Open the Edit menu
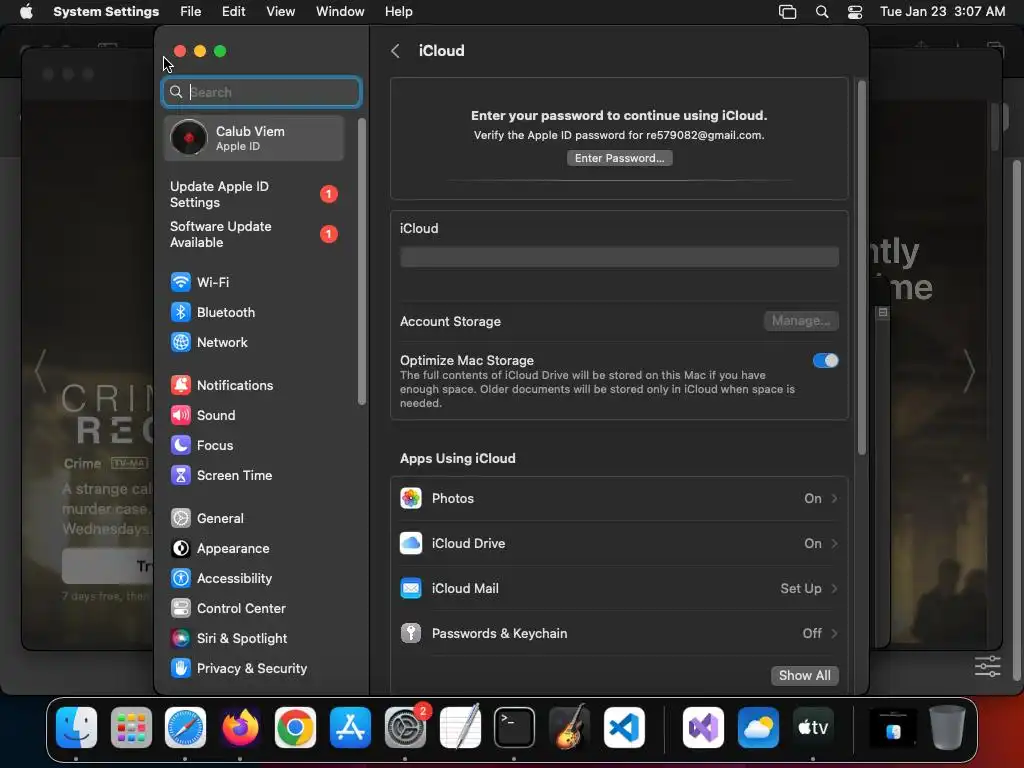 point(234,12)
